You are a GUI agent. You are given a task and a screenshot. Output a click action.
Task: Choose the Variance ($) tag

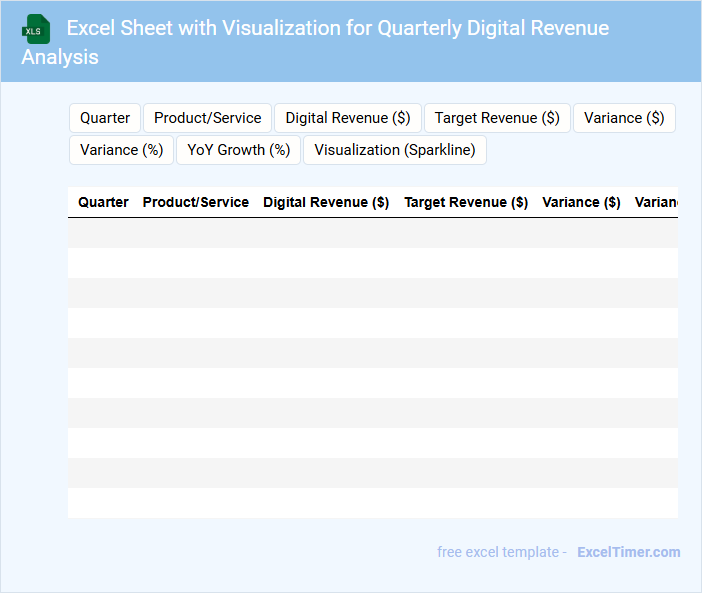(624, 118)
